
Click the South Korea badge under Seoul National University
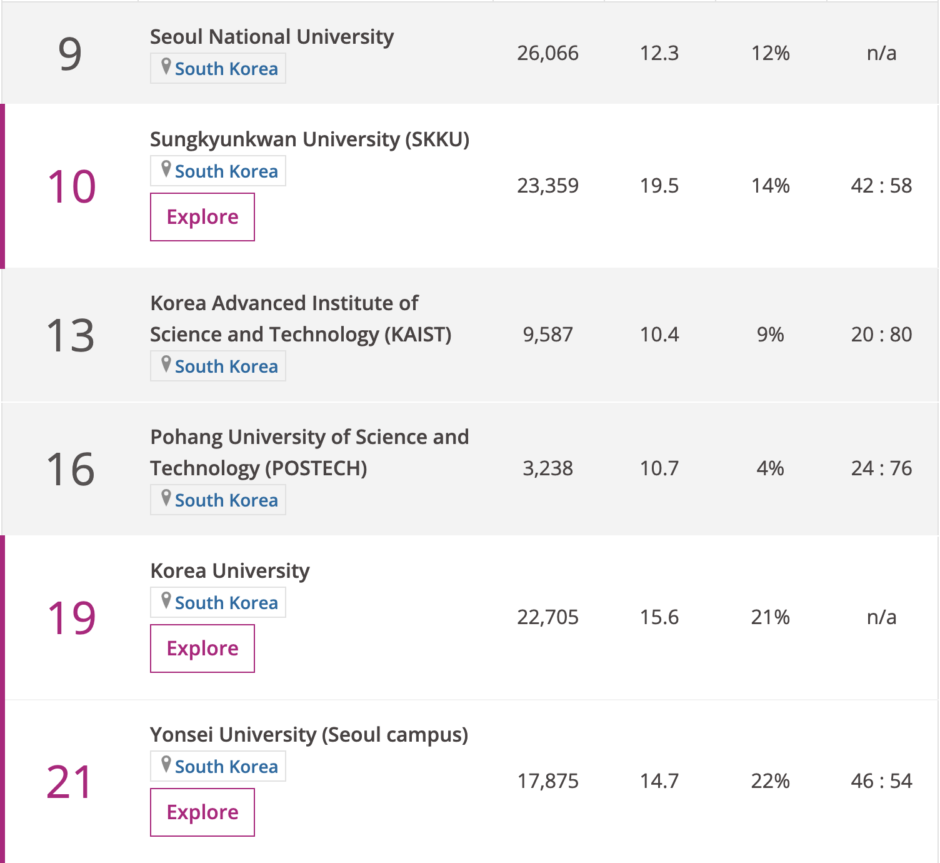[x=218, y=67]
